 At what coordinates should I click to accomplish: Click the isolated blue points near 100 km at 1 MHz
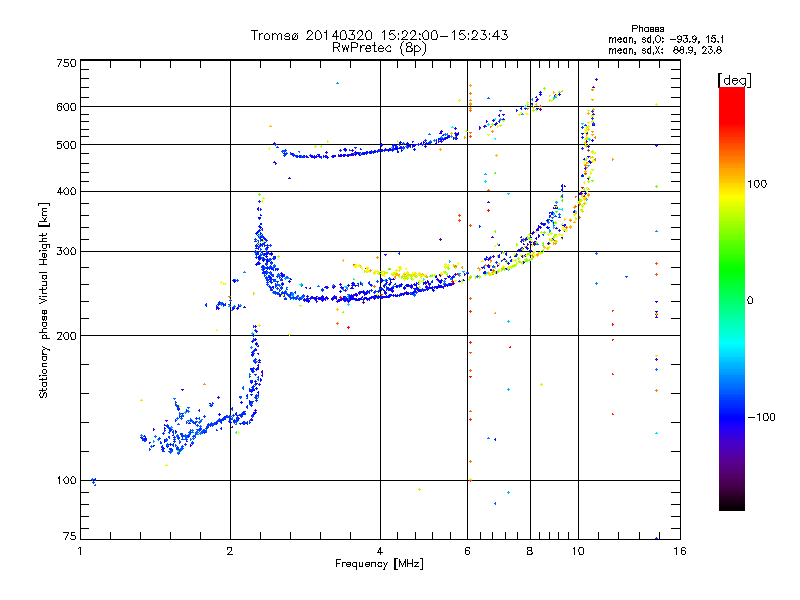pos(93,481)
